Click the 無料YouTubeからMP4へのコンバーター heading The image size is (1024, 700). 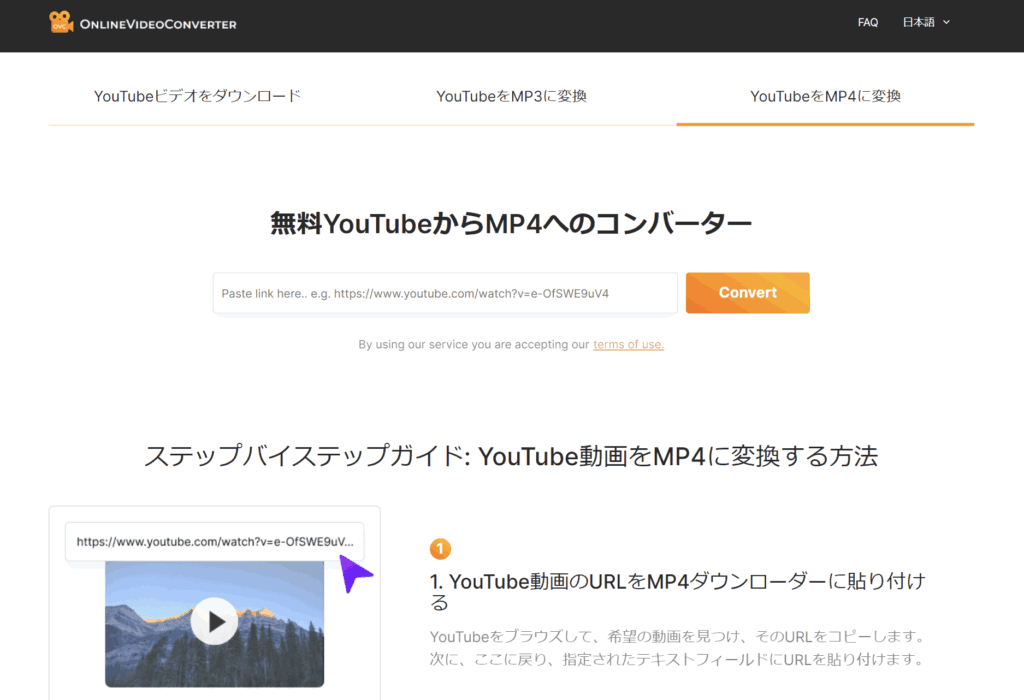tap(511, 223)
